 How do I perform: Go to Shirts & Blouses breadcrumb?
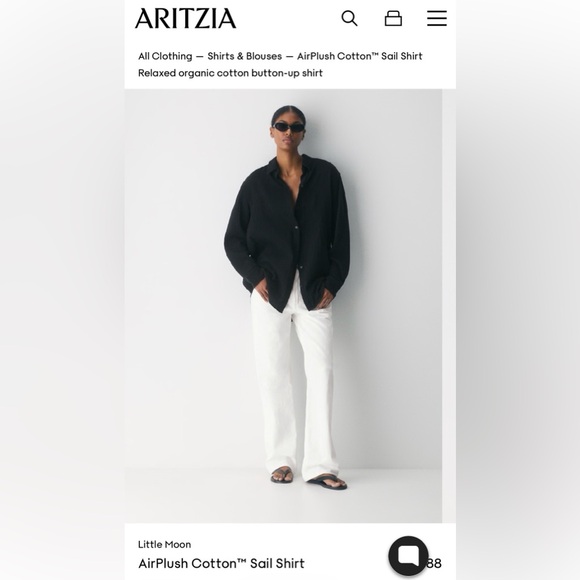tap(245, 56)
